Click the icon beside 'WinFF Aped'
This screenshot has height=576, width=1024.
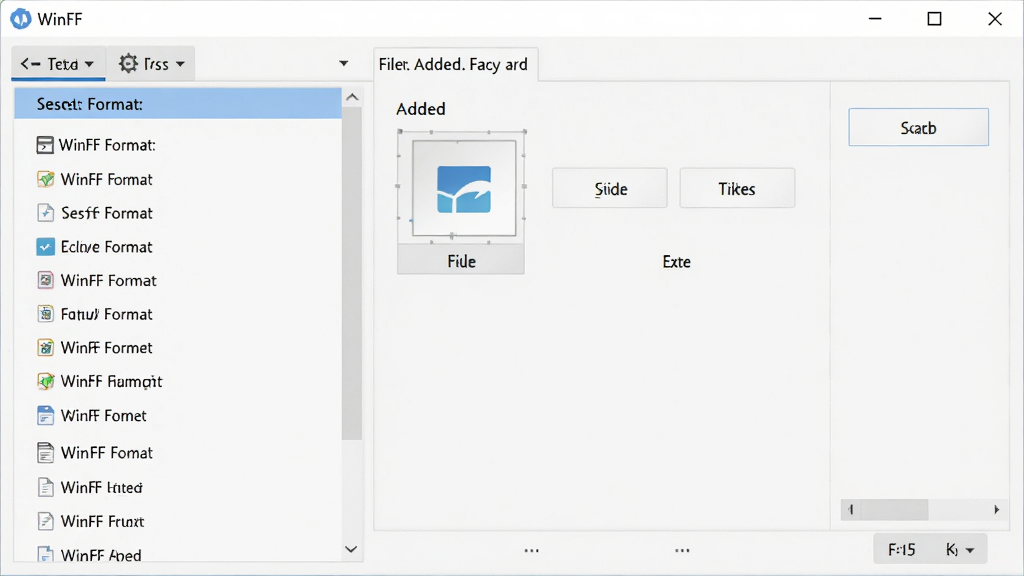pyautogui.click(x=45, y=554)
